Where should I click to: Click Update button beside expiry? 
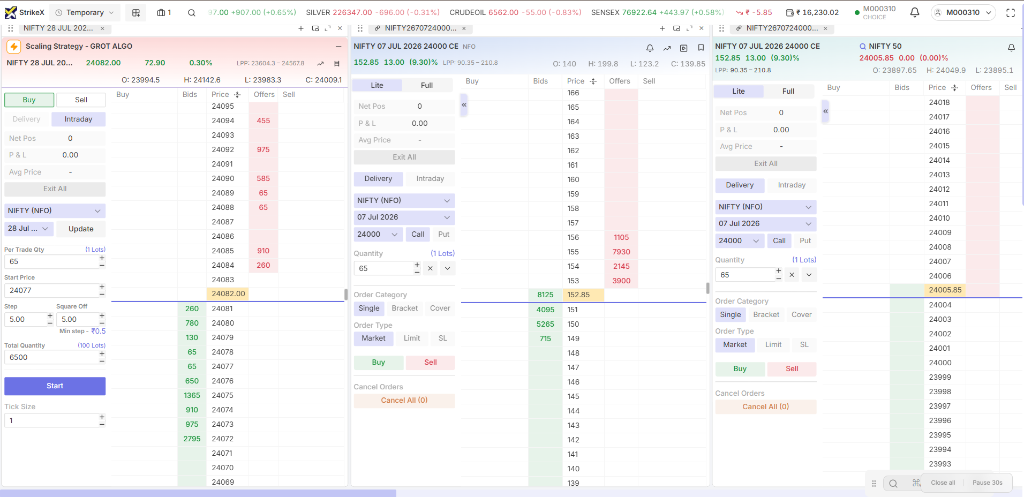81,229
